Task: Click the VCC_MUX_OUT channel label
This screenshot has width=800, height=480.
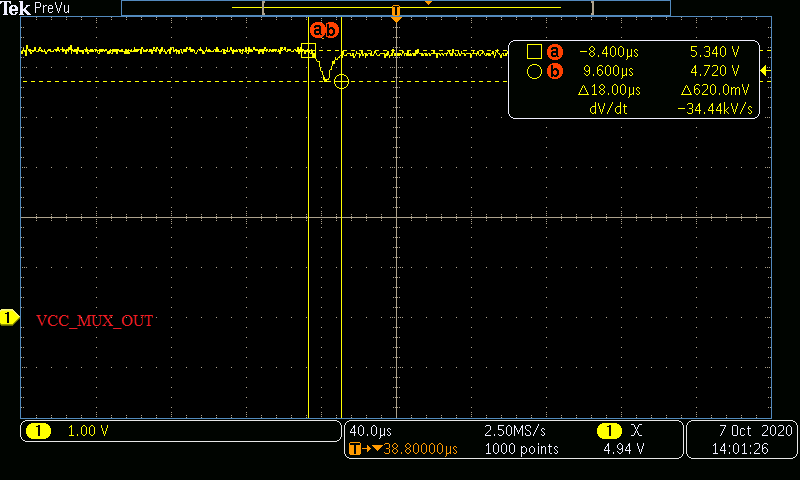Action: pyautogui.click(x=94, y=320)
